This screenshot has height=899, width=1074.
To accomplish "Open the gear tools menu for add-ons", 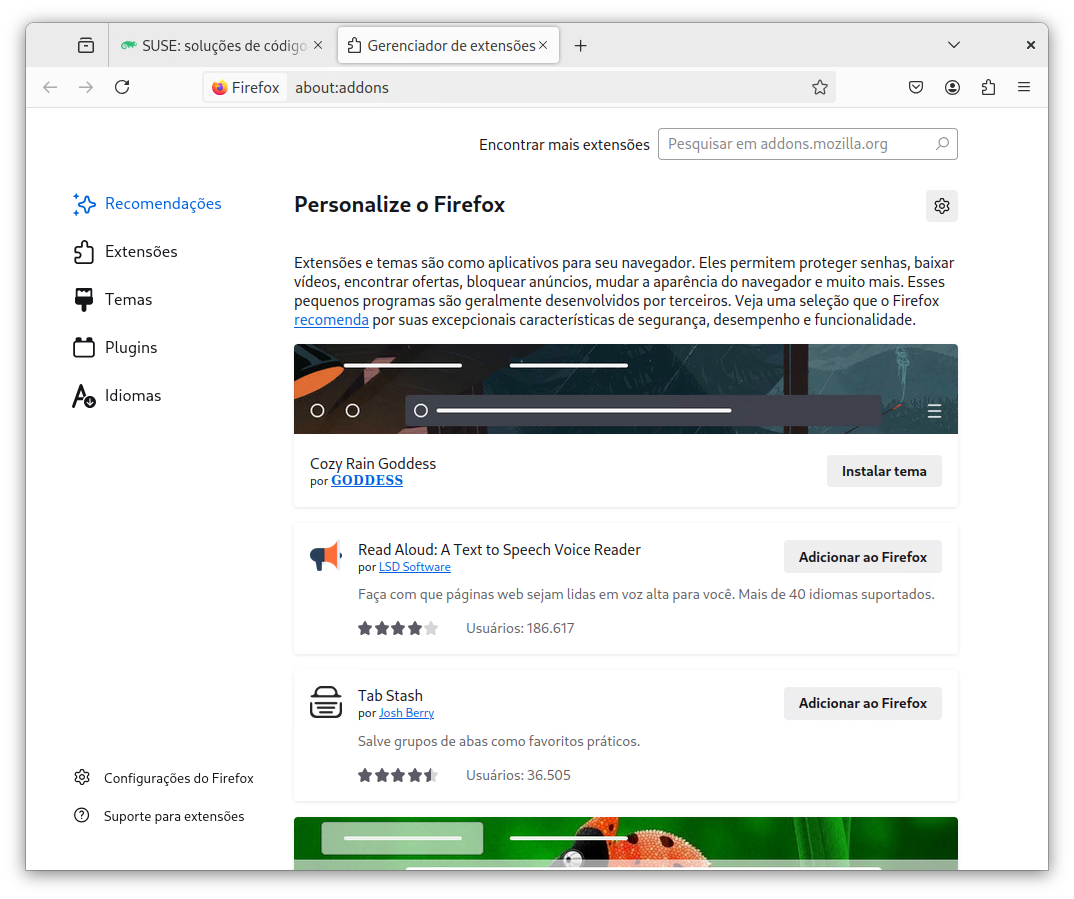I will 941,206.
